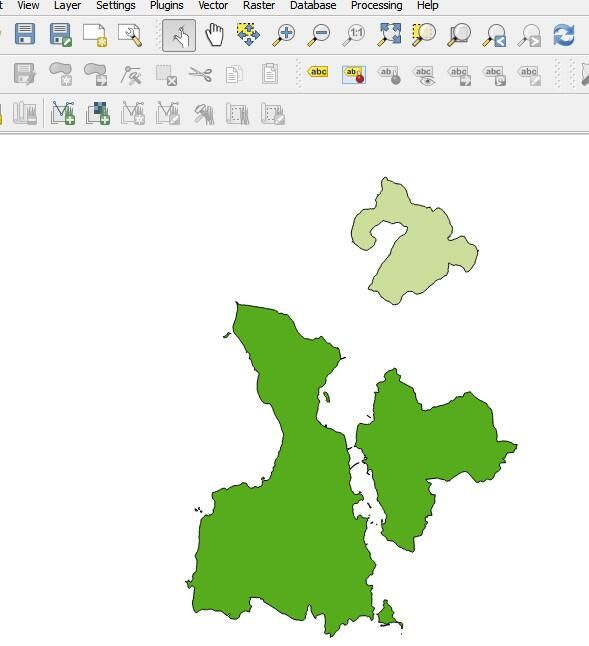Open the Composer Manager icon

131,35
